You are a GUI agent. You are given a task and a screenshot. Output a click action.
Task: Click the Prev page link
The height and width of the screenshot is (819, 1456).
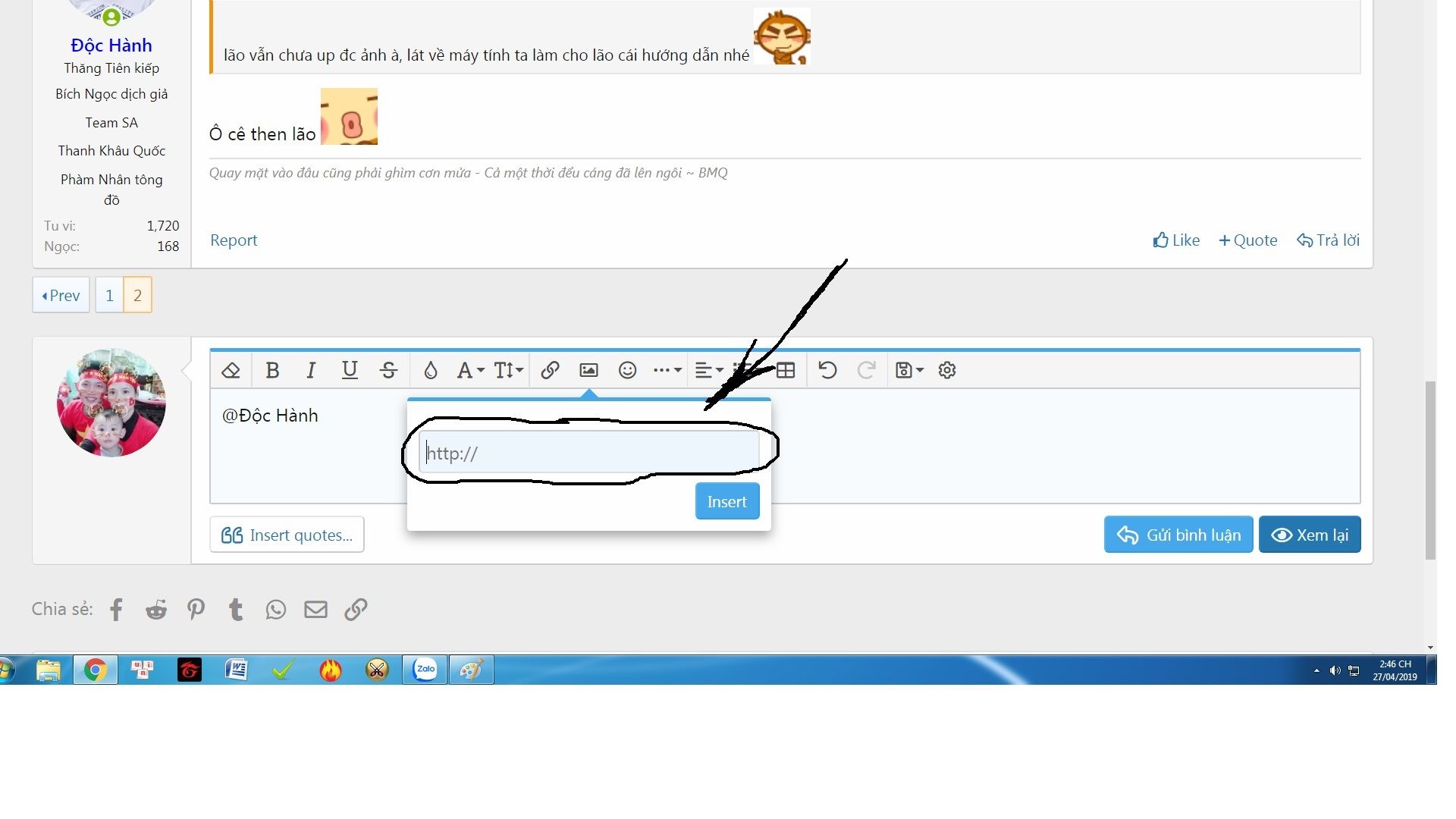(x=61, y=296)
